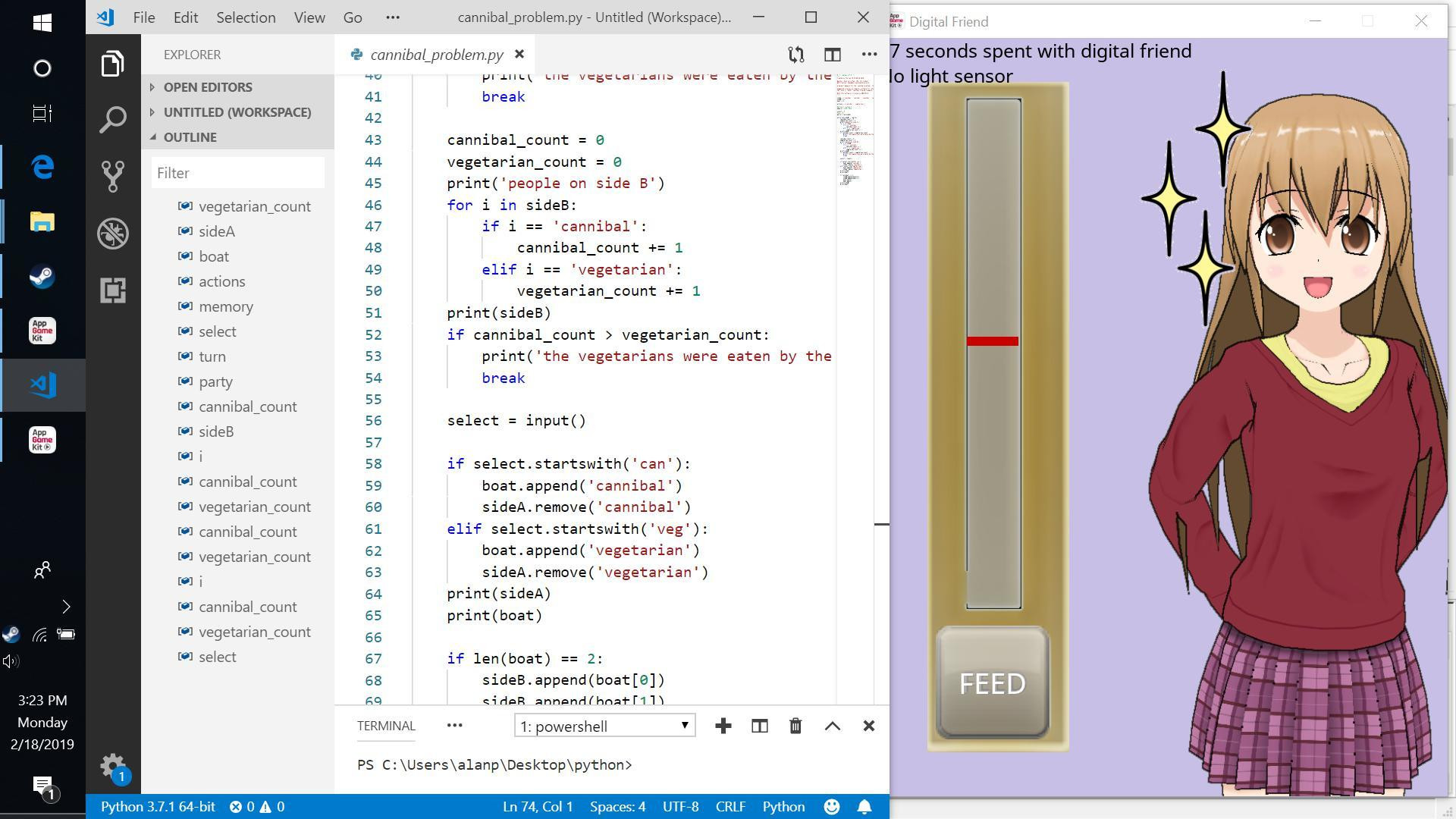Click the open changes icon in editor toolbar
Viewport: 1456px width, 819px height.
coord(795,55)
